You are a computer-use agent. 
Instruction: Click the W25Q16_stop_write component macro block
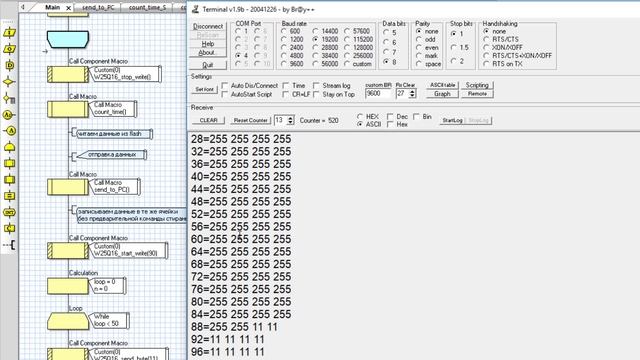coord(68,74)
